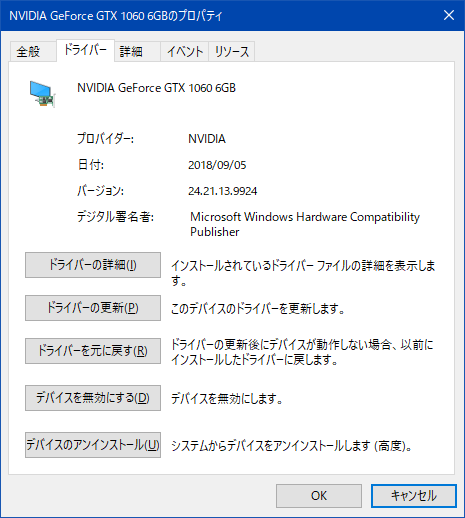Image resolution: width=465 pixels, height=518 pixels.
Task: Click the デジタル署名者: label
Action: 116,217
